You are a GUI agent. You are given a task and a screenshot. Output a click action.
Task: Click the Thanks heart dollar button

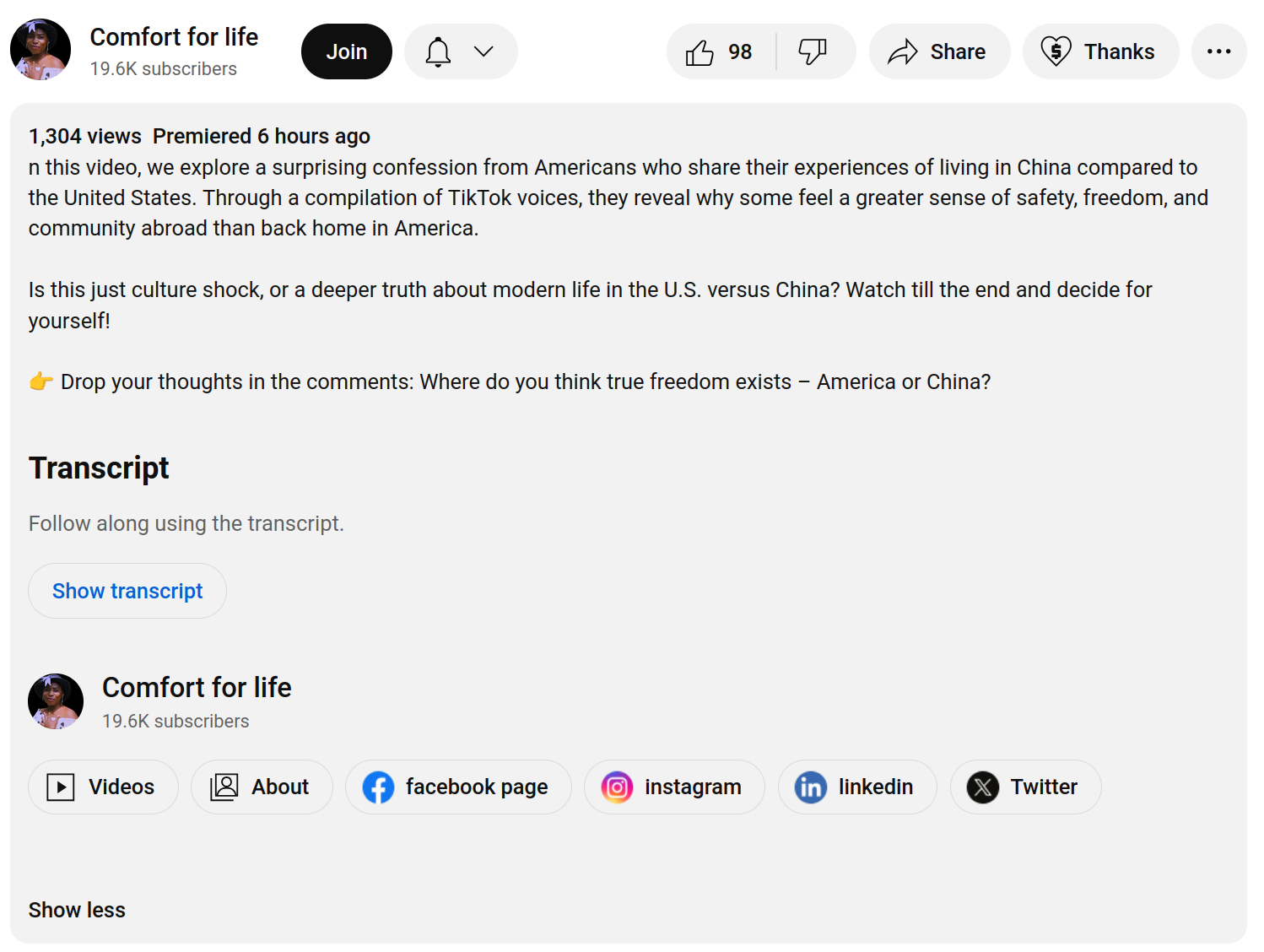1099,52
